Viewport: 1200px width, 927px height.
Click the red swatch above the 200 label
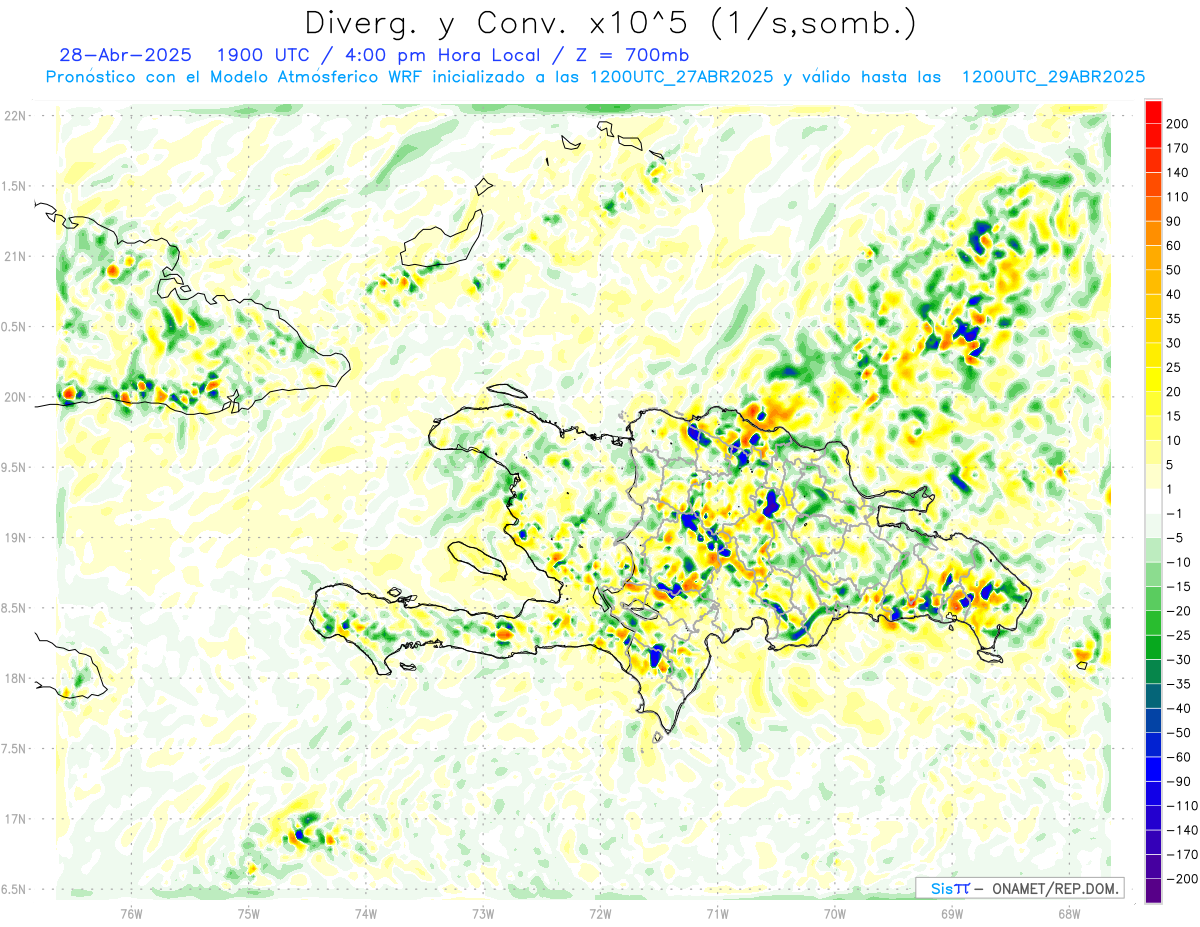pyautogui.click(x=1153, y=112)
